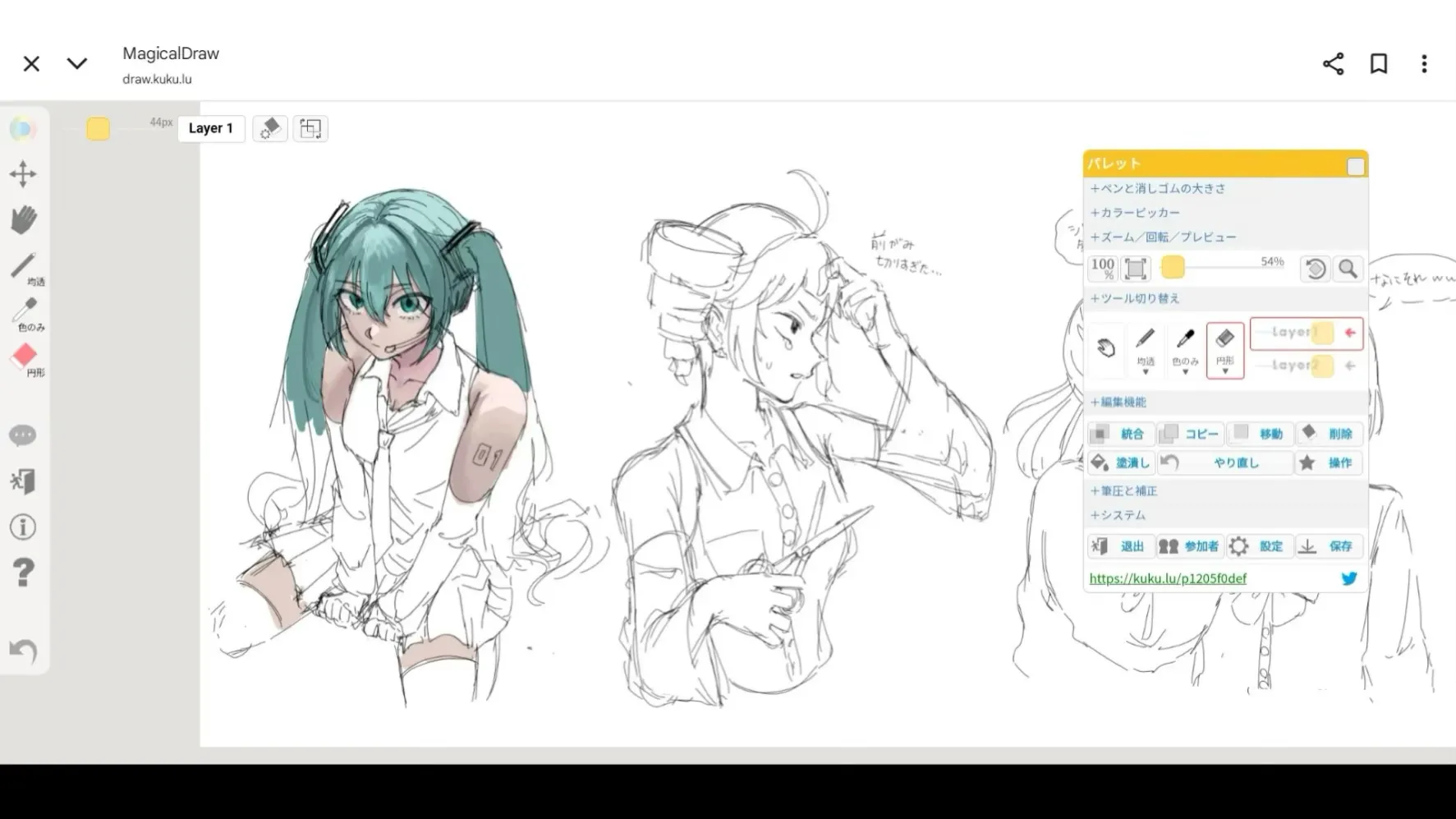Click the rotation reset icon in palette
1456x819 pixels.
1316,269
